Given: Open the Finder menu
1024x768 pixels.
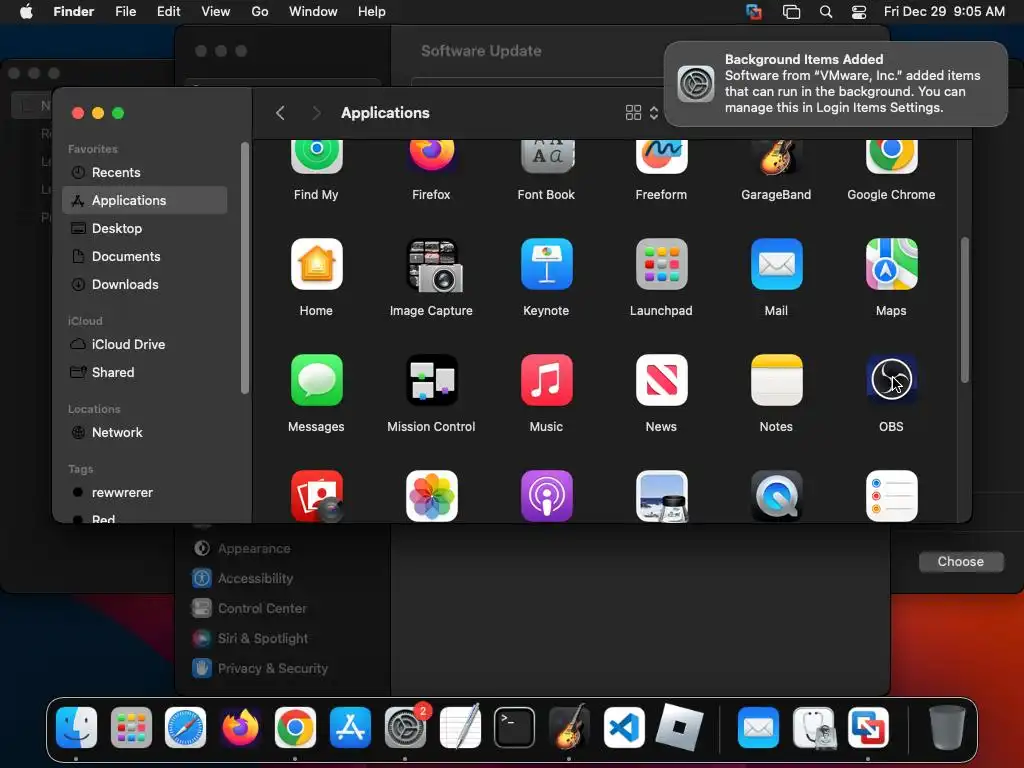Looking at the screenshot, I should pyautogui.click(x=73, y=12).
